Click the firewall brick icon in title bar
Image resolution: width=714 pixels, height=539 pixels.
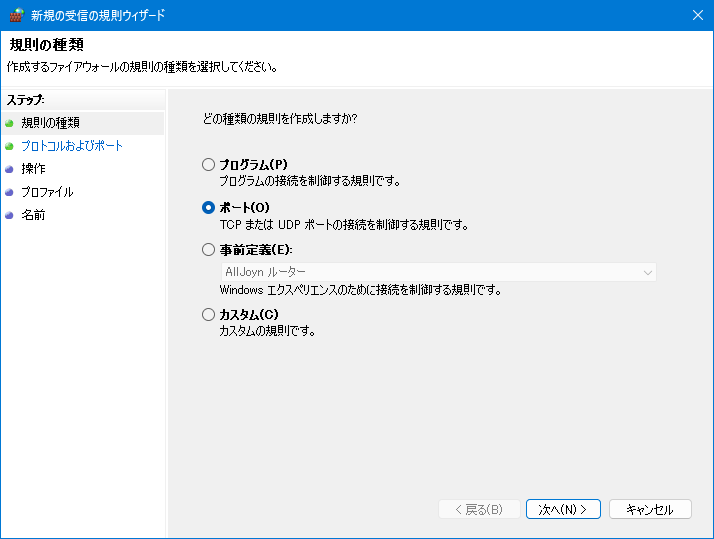point(16,15)
